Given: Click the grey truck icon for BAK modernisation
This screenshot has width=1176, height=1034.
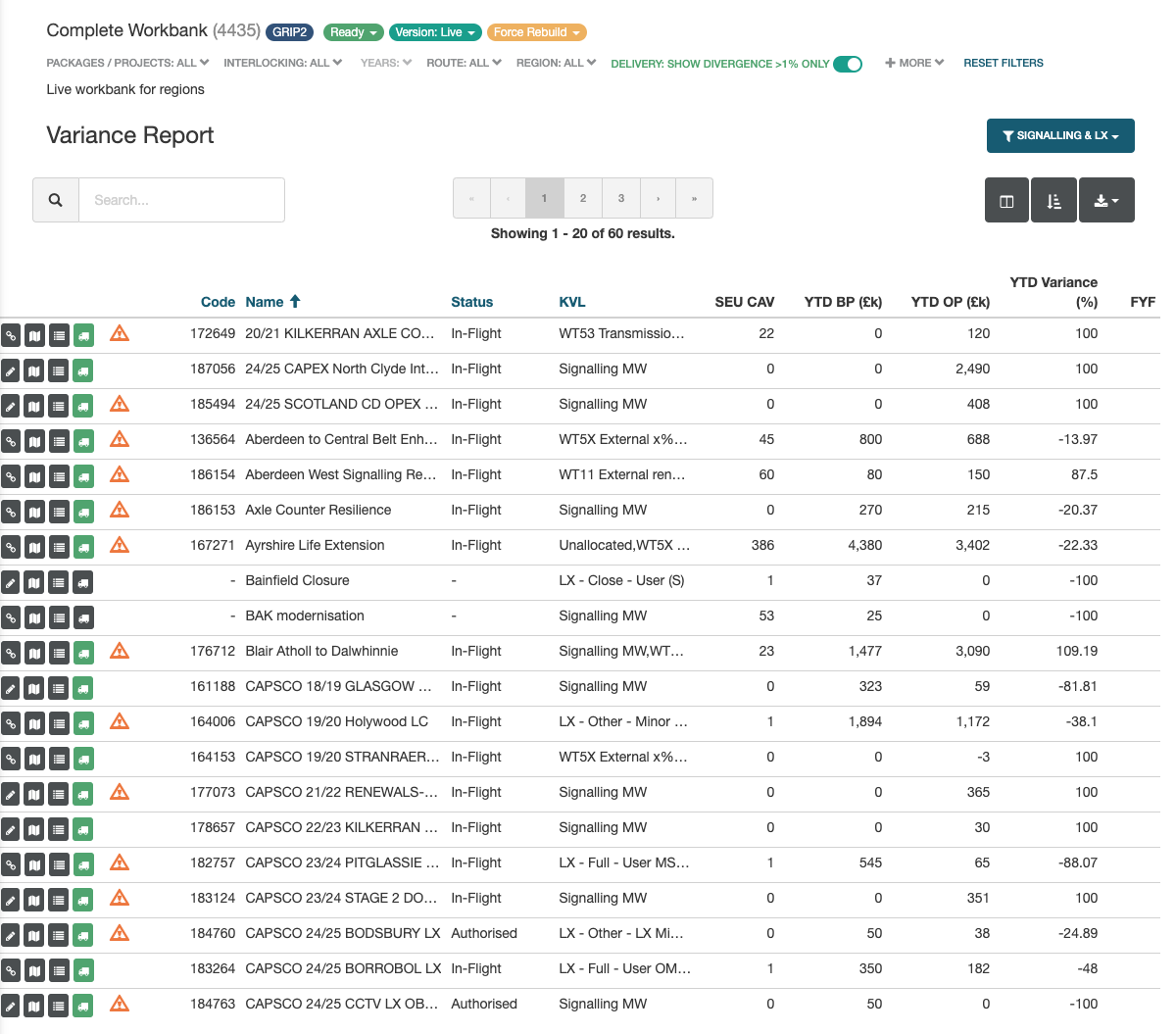Looking at the screenshot, I should tap(83, 617).
